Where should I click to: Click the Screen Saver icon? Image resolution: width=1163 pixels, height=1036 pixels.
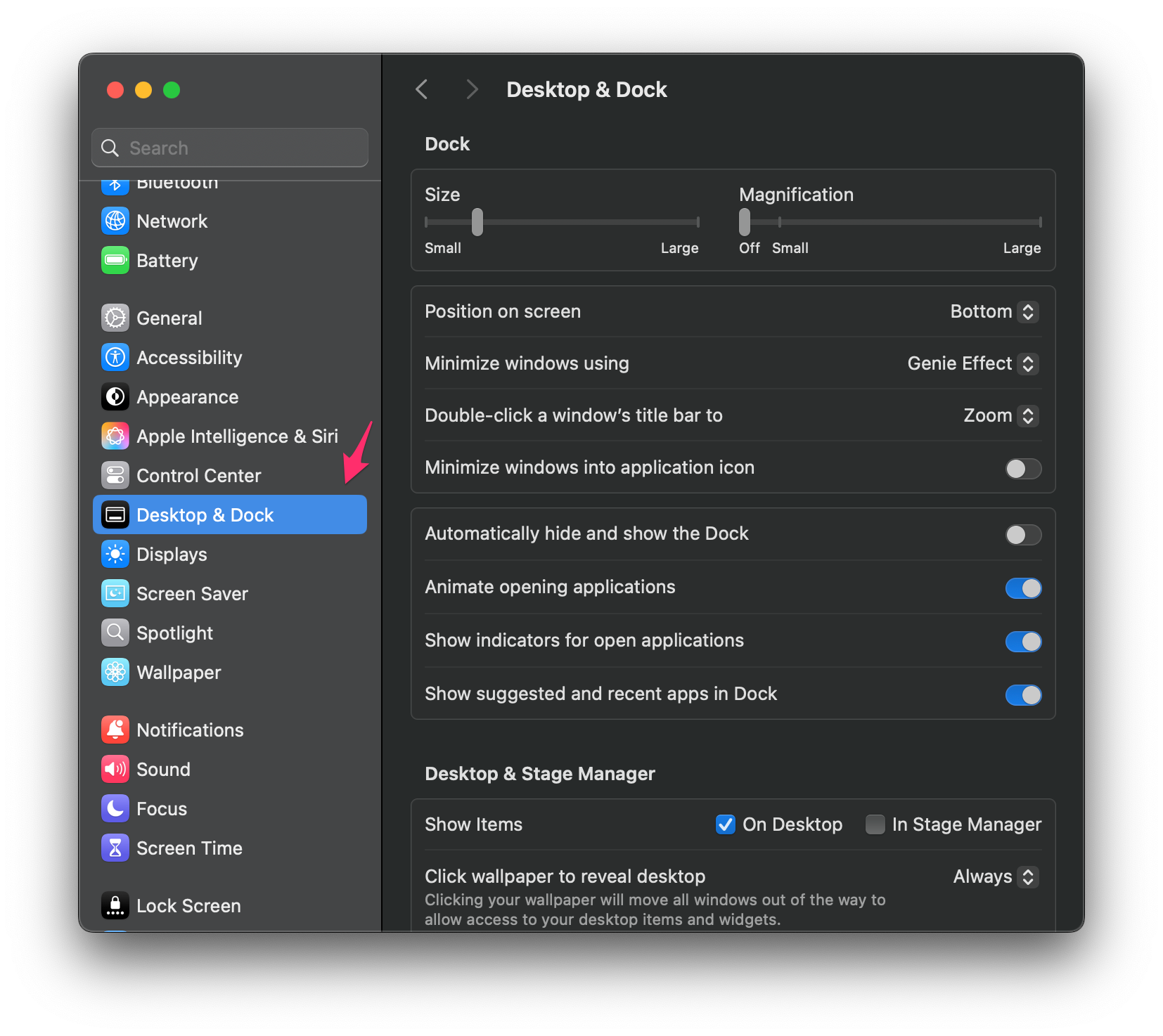(115, 593)
